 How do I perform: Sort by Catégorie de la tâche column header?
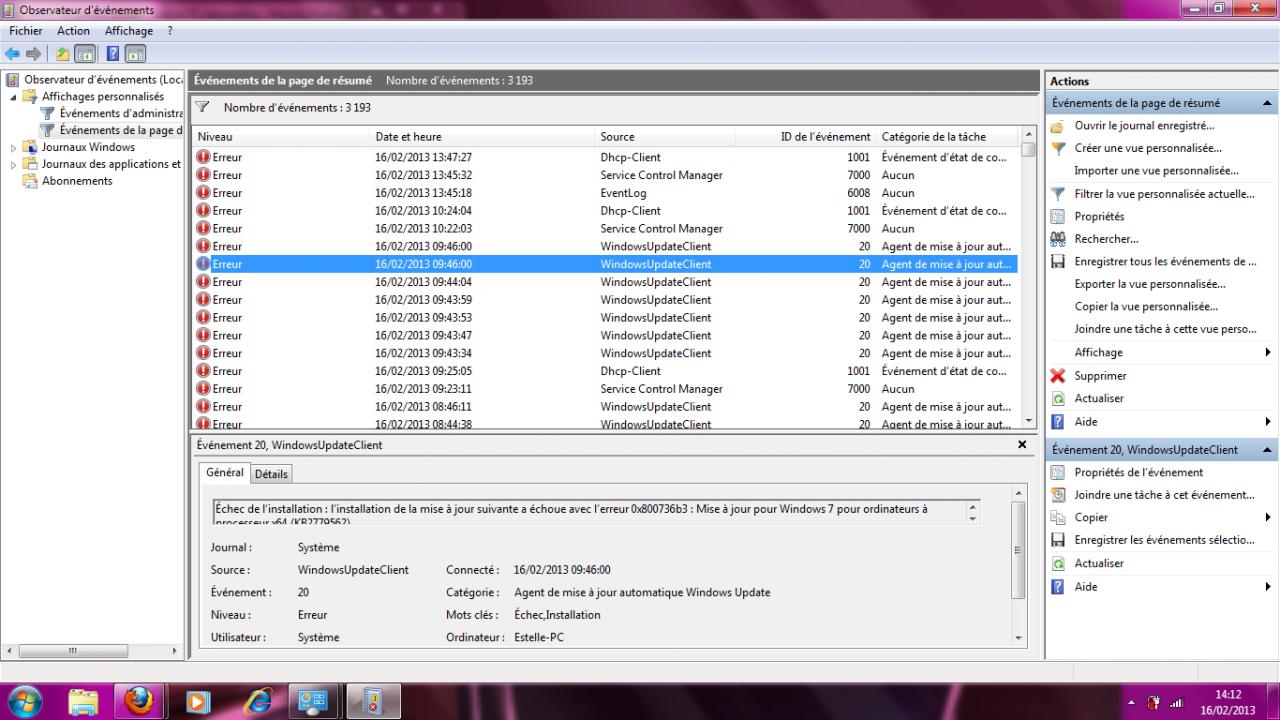[948, 137]
